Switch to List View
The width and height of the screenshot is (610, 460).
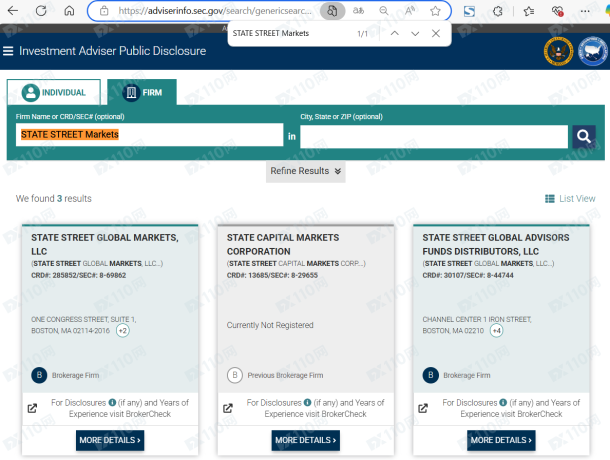point(570,199)
